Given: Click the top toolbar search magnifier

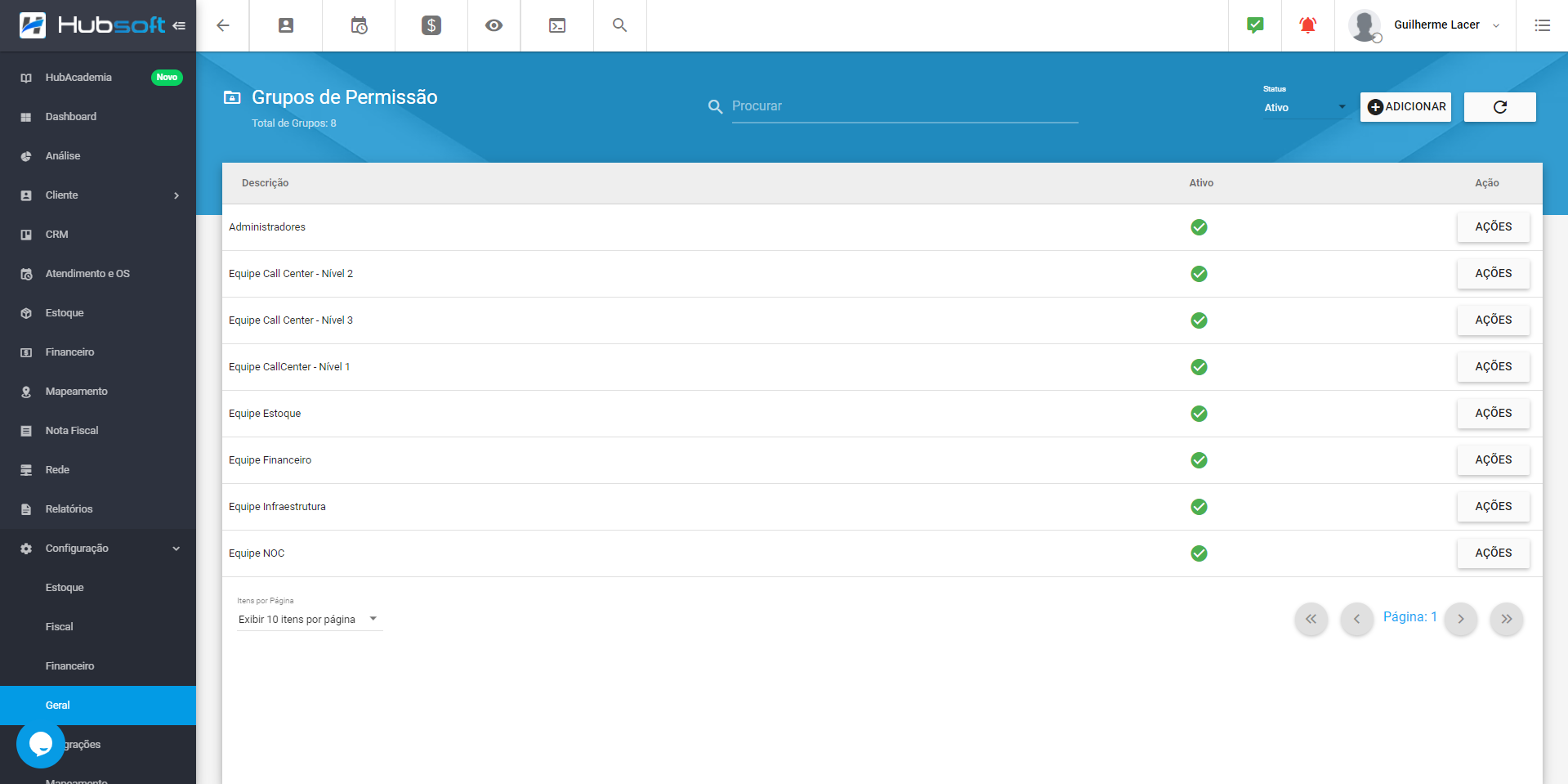Looking at the screenshot, I should click(620, 25).
